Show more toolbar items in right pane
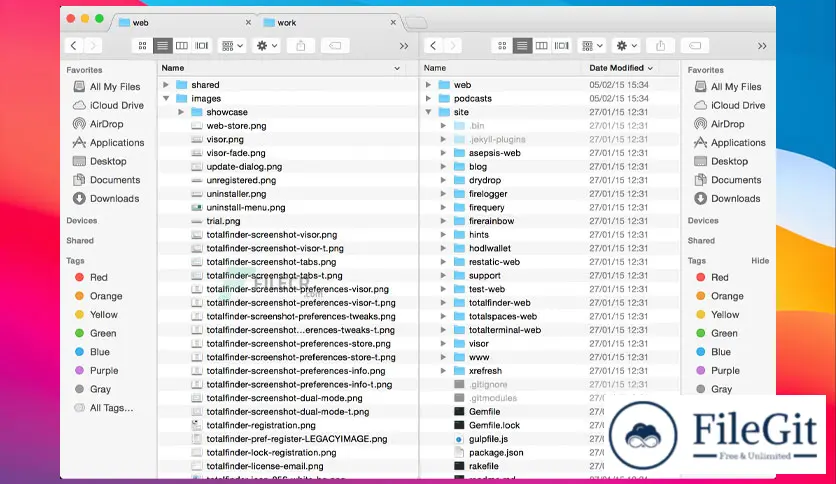Screen dimensions: 836x484 coord(762,46)
